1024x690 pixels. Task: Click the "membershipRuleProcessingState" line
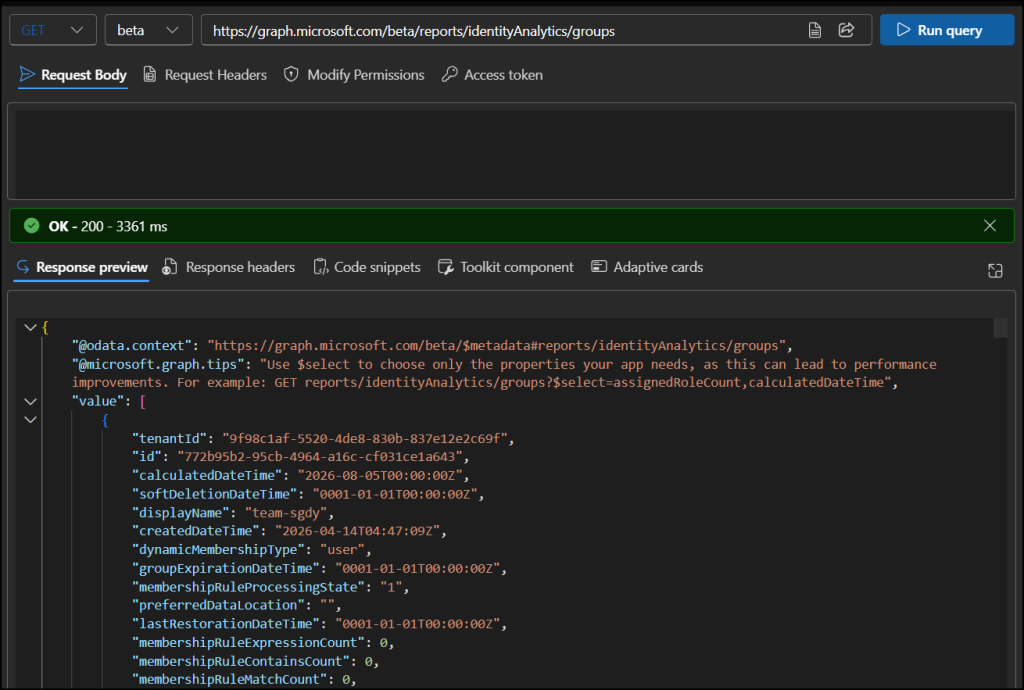pos(270,587)
